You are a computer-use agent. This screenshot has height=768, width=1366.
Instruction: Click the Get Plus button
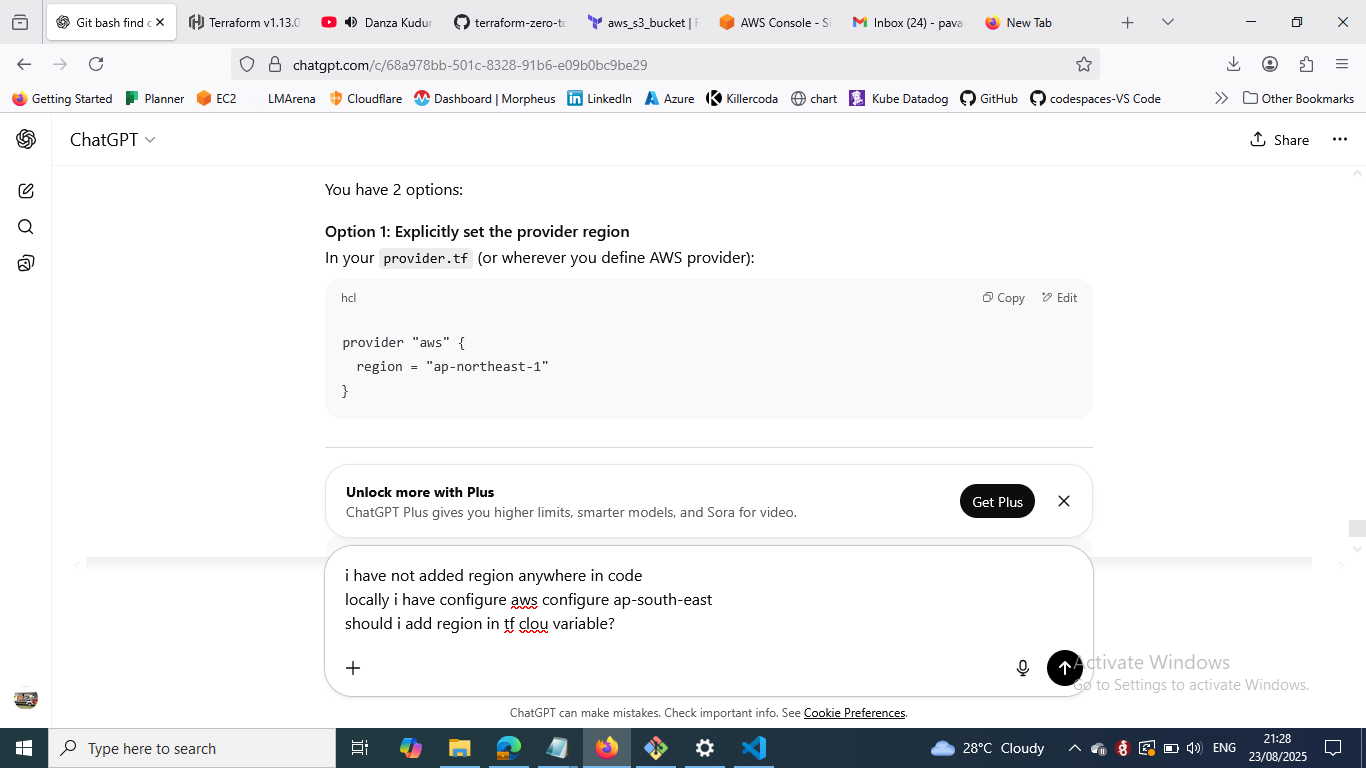pos(997,502)
